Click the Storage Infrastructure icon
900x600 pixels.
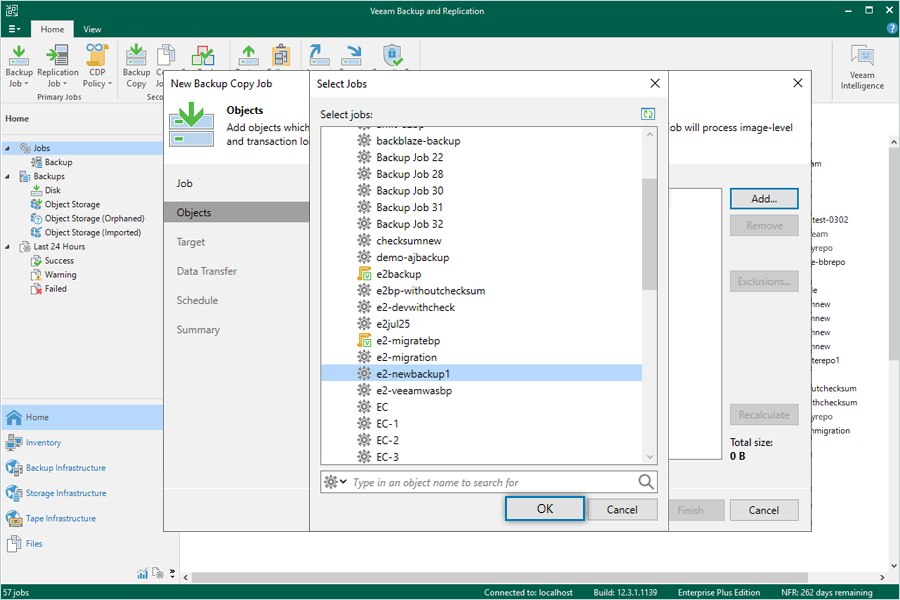point(14,493)
